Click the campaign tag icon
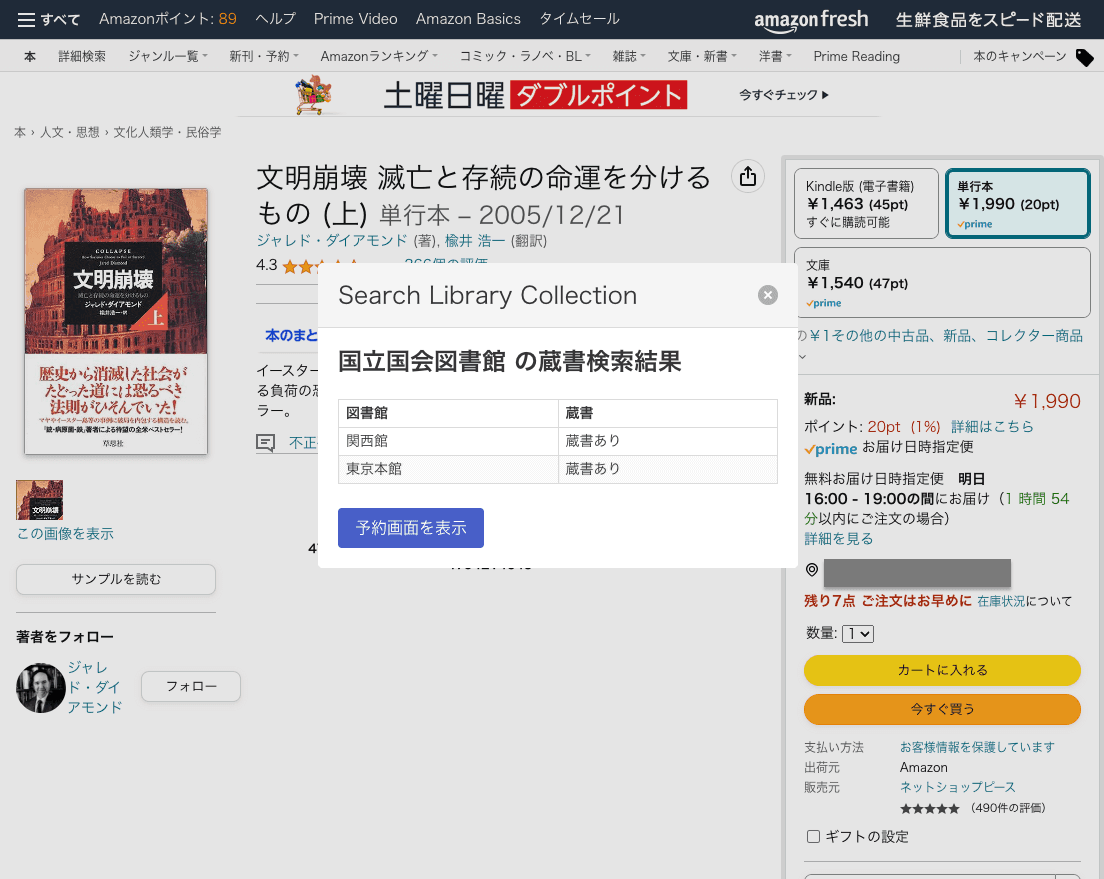Screen dimensions: 1104x879 (1084, 57)
